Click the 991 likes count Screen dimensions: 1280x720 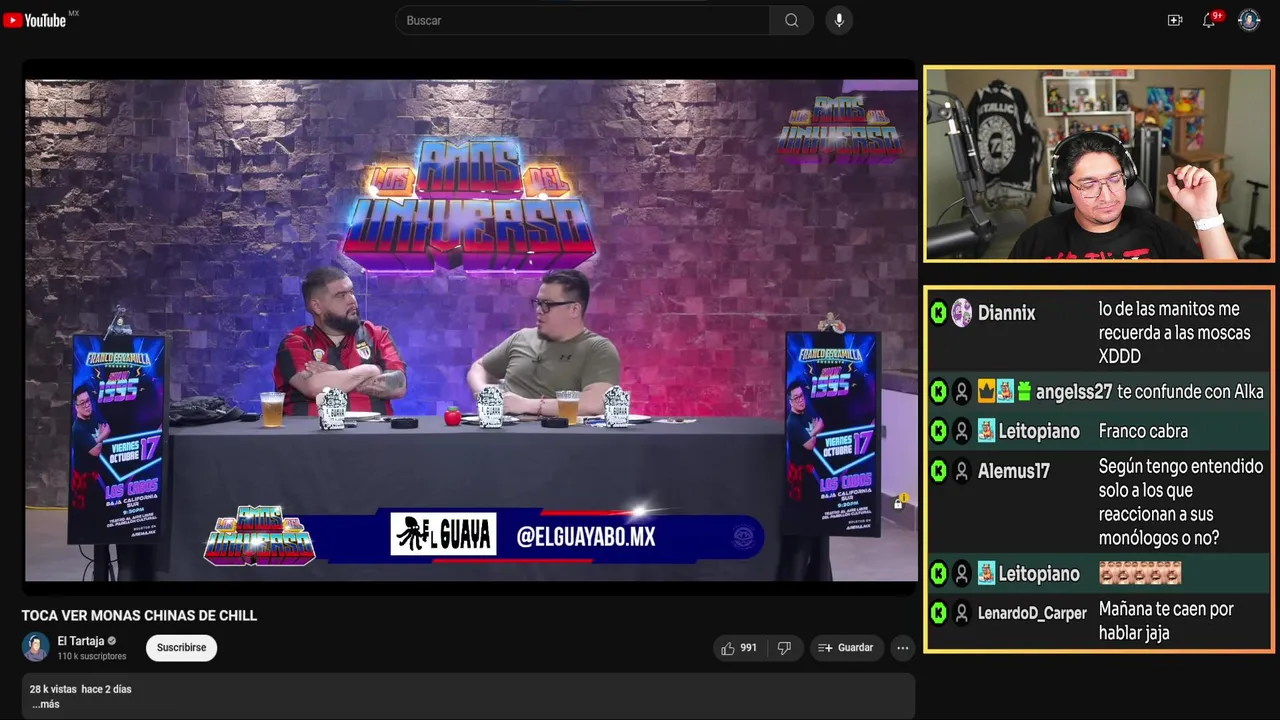tap(748, 648)
